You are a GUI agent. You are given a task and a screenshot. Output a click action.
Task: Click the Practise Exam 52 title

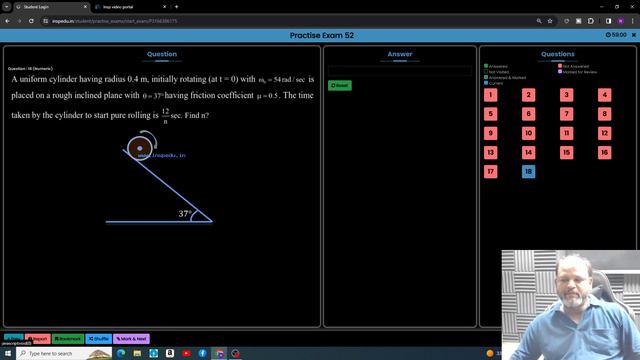click(x=322, y=35)
